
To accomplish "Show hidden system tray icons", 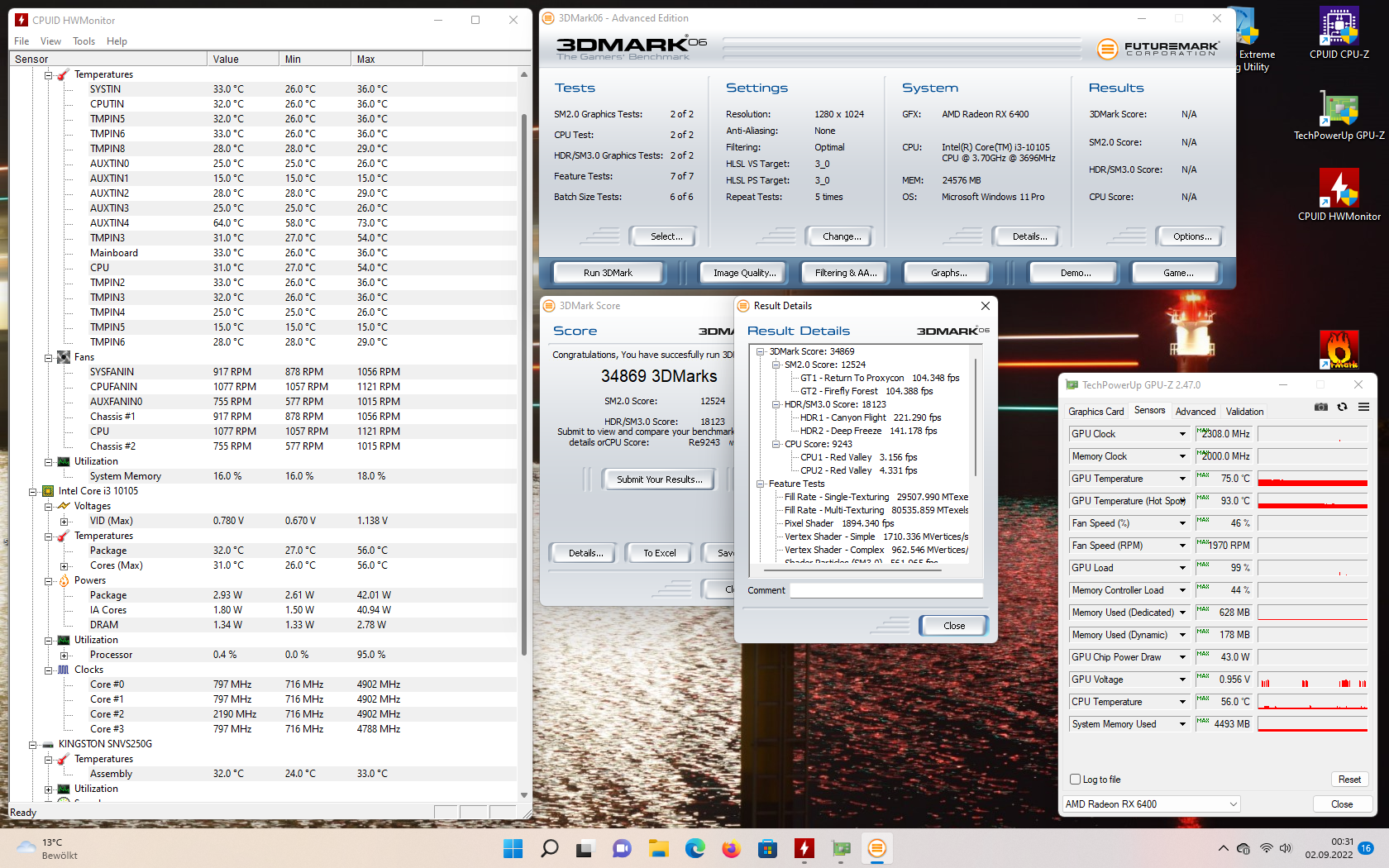I will [1223, 848].
